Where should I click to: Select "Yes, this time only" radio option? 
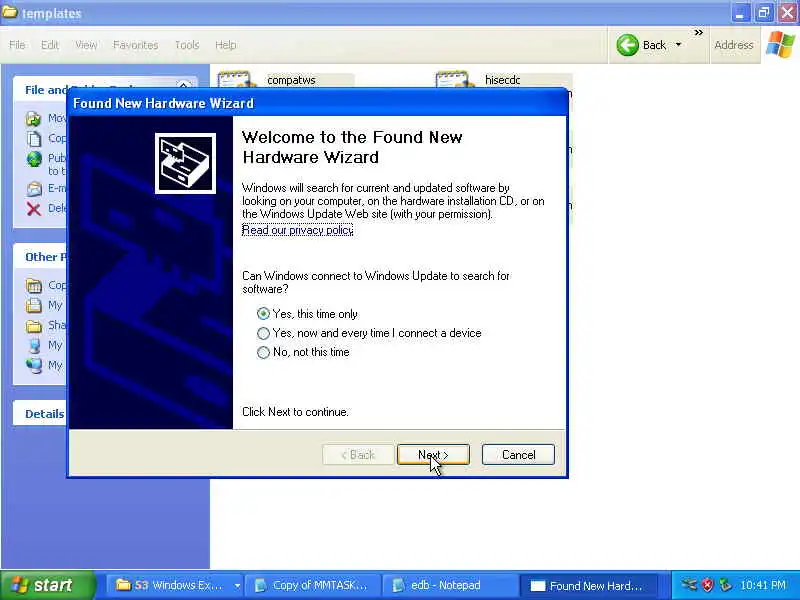point(308,314)
